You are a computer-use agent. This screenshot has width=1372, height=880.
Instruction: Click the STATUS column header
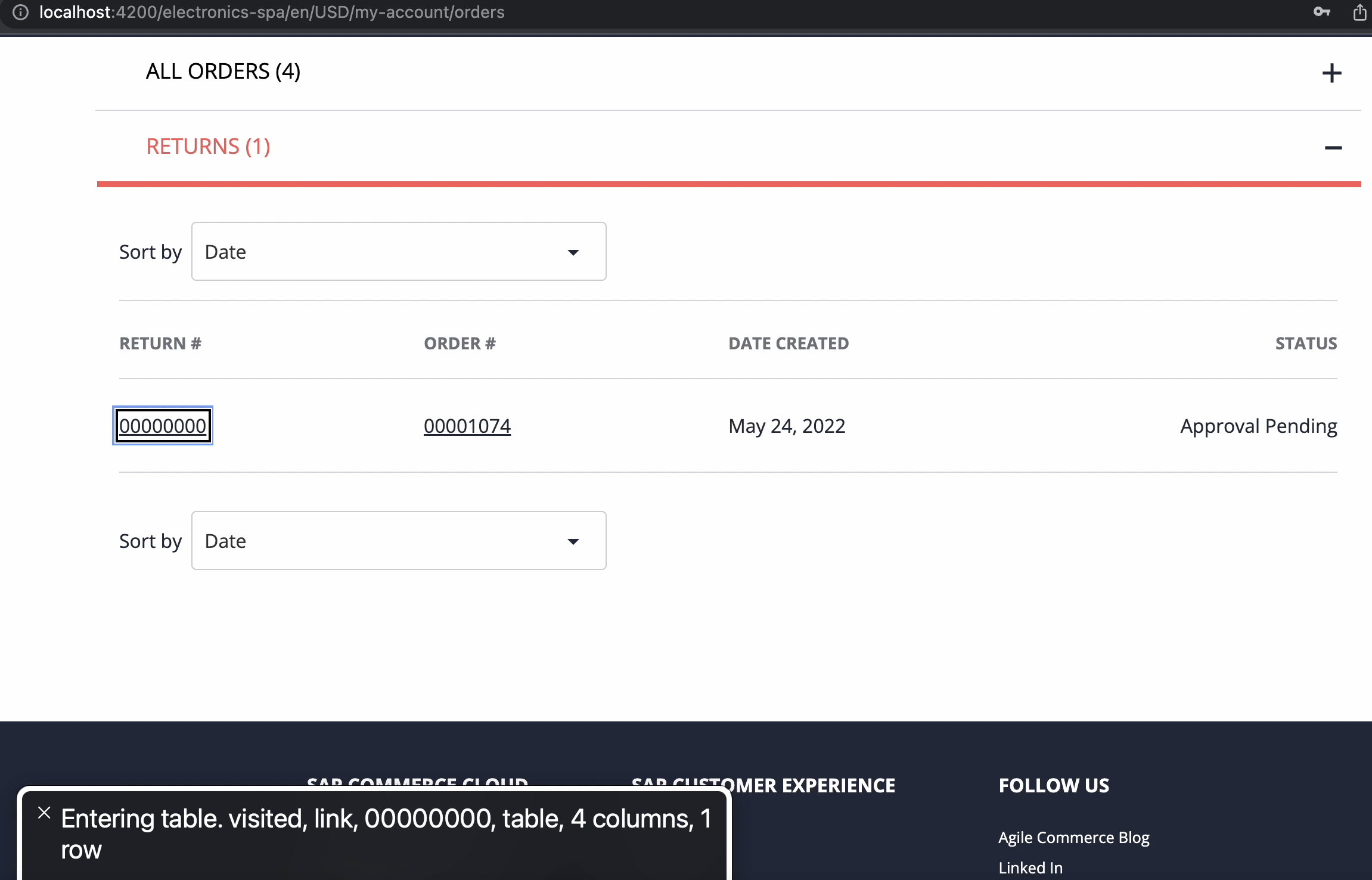pos(1306,343)
